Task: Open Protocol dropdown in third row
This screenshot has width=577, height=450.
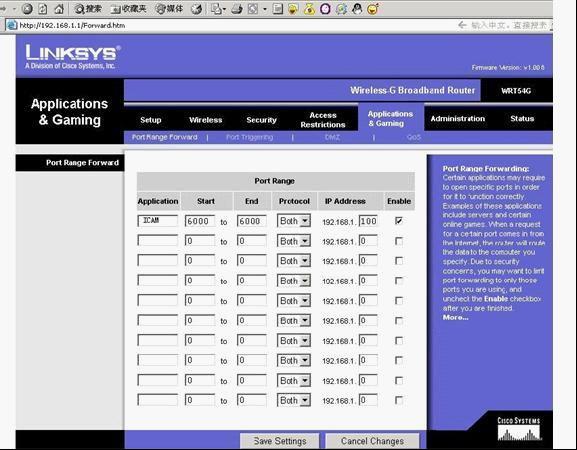Action: (294, 261)
